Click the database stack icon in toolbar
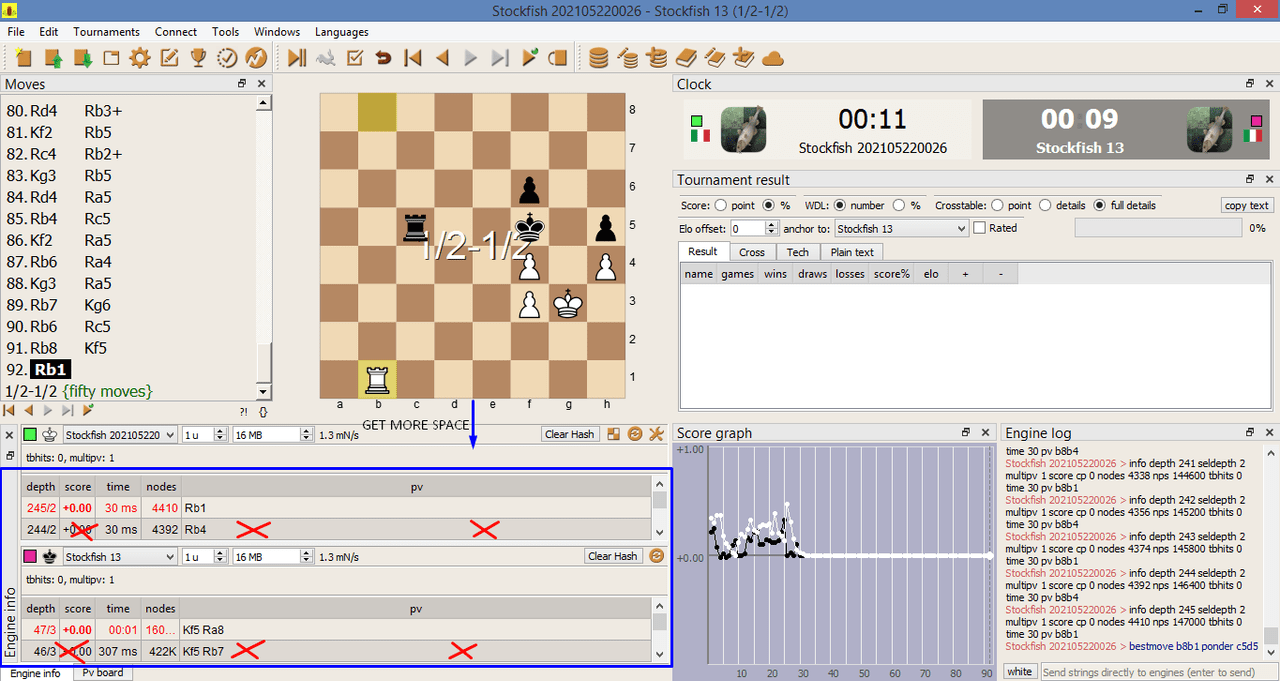The image size is (1280, 681). 599,58
